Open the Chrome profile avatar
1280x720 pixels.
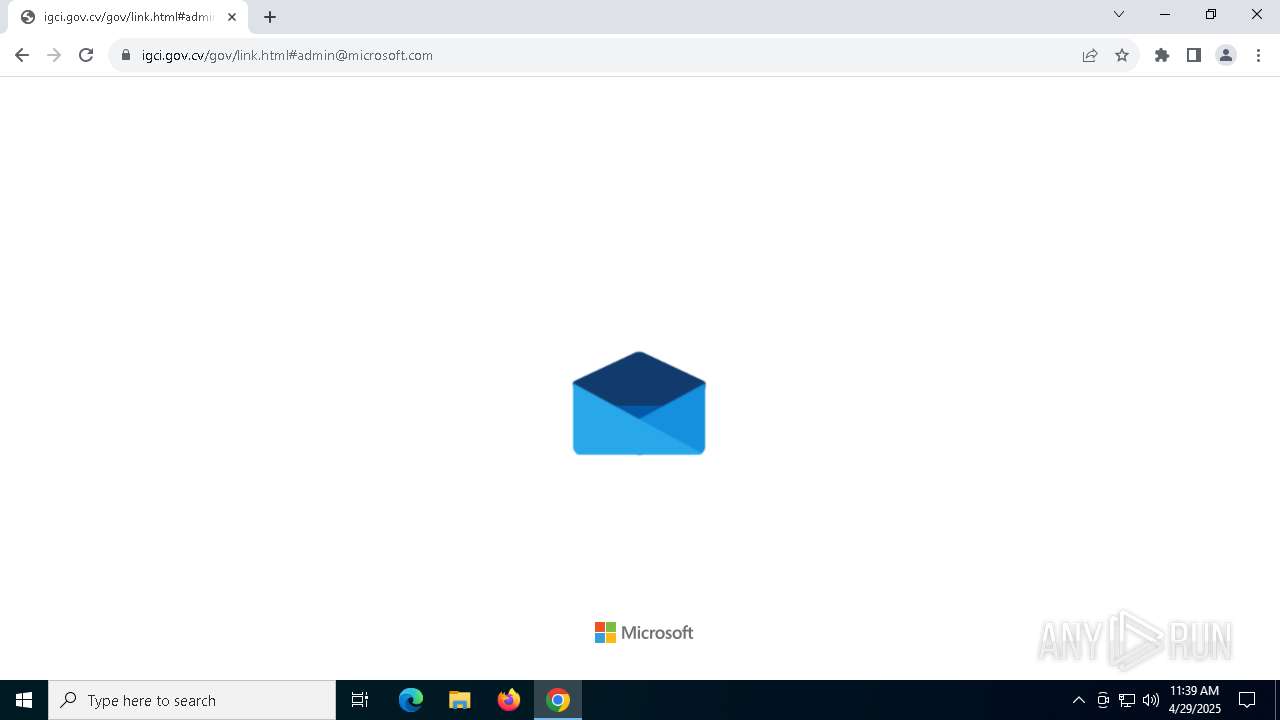point(1226,56)
